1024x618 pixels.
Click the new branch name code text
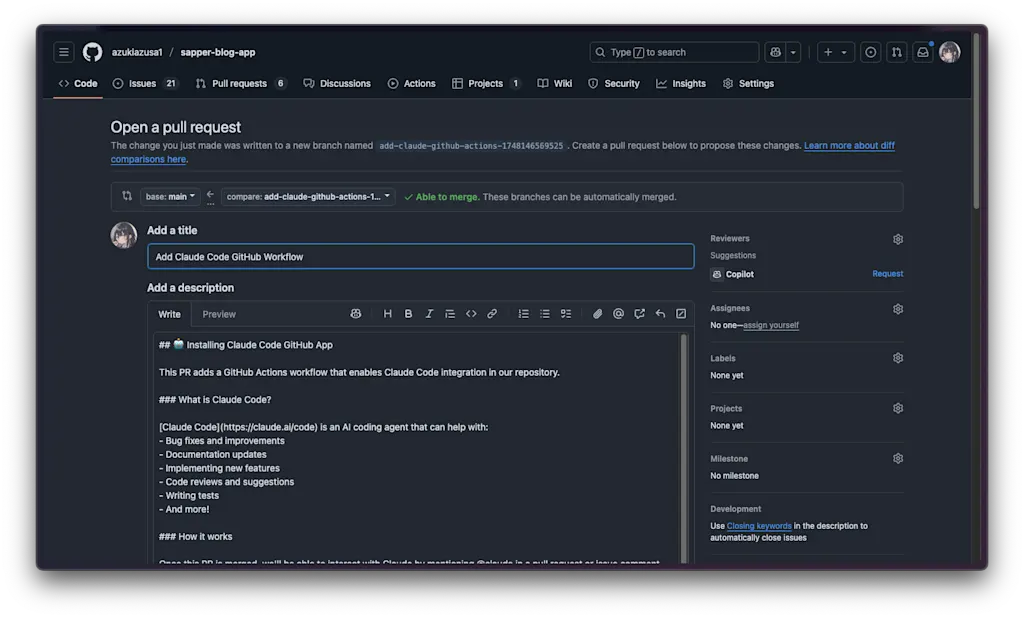click(x=471, y=146)
